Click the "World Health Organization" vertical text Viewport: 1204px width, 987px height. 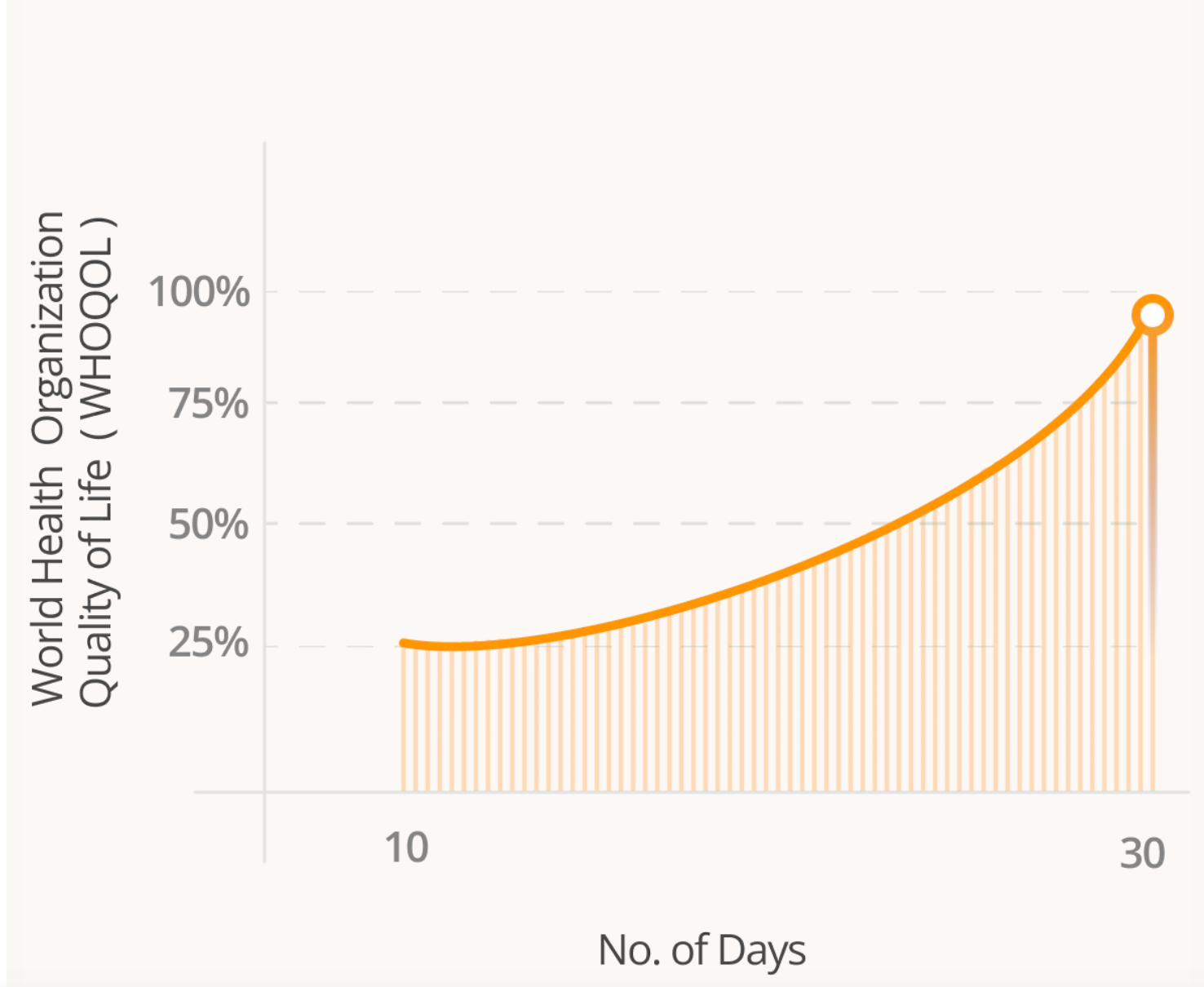(49, 457)
